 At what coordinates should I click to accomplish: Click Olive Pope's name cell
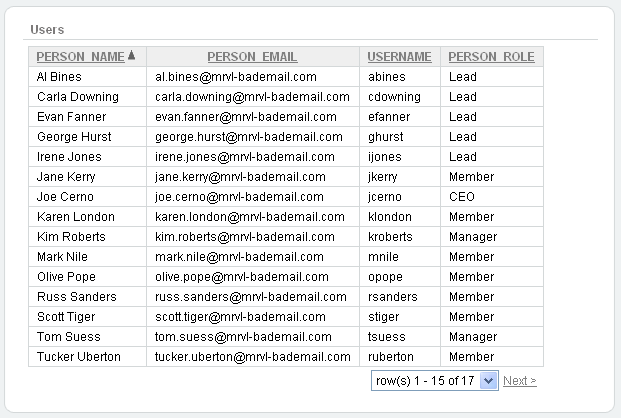tap(66, 277)
